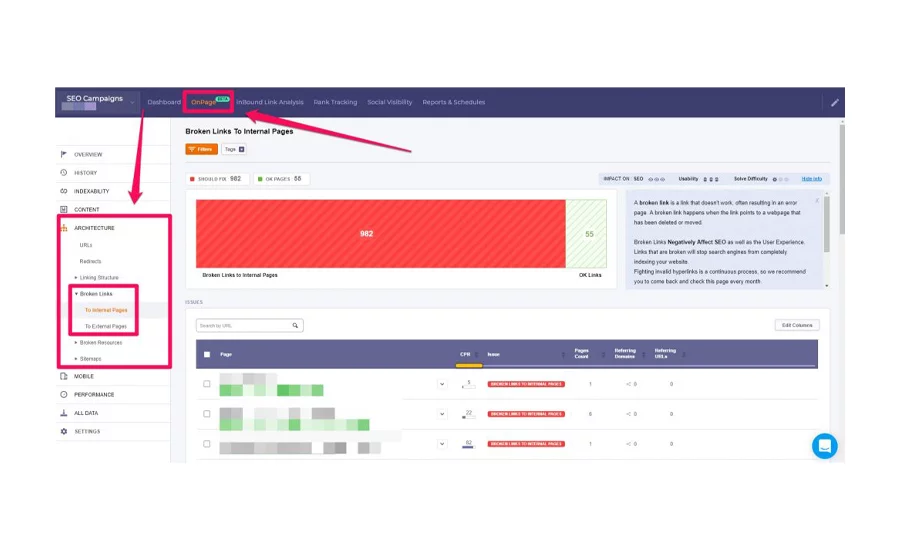Screen dimensions: 900x550
Task: Sort by the CPR column
Action: click(469, 354)
